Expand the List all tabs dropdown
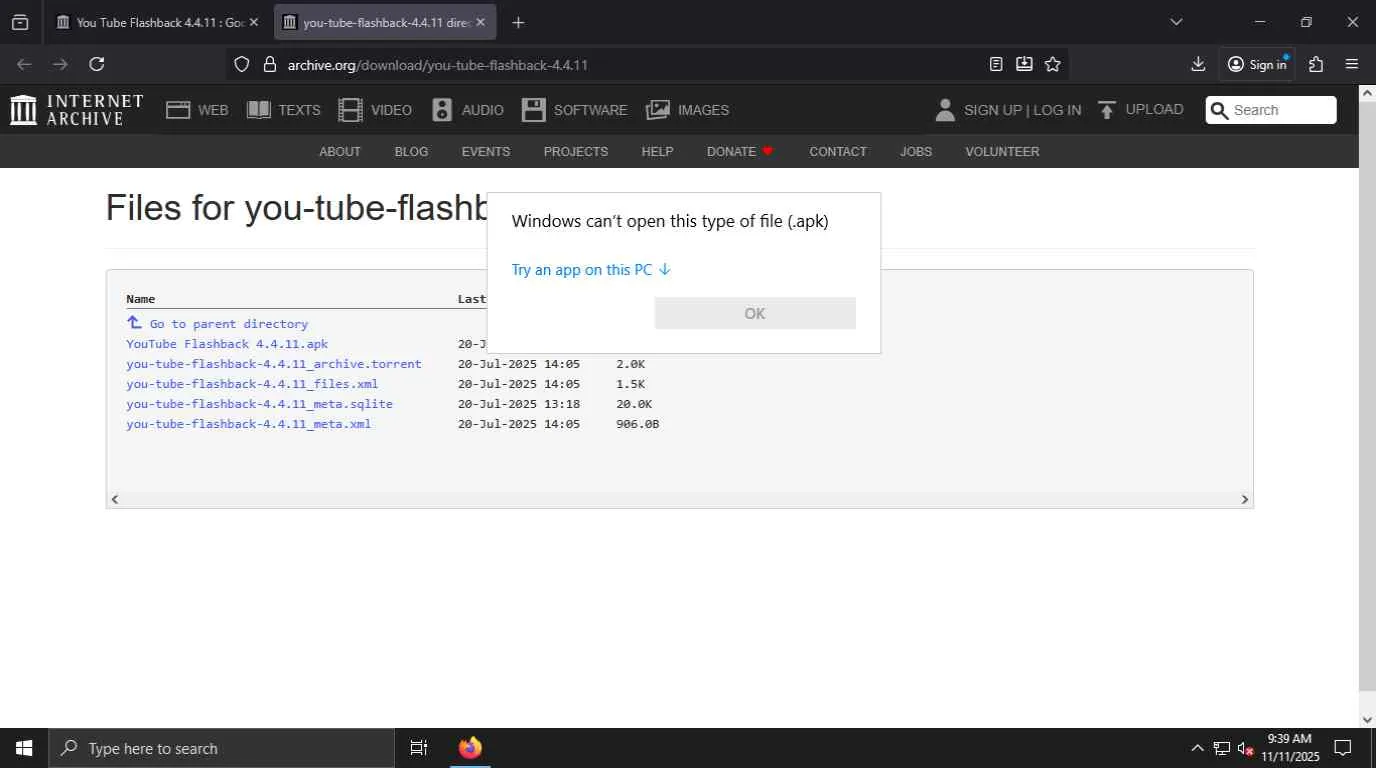This screenshot has width=1376, height=768. tap(1176, 22)
